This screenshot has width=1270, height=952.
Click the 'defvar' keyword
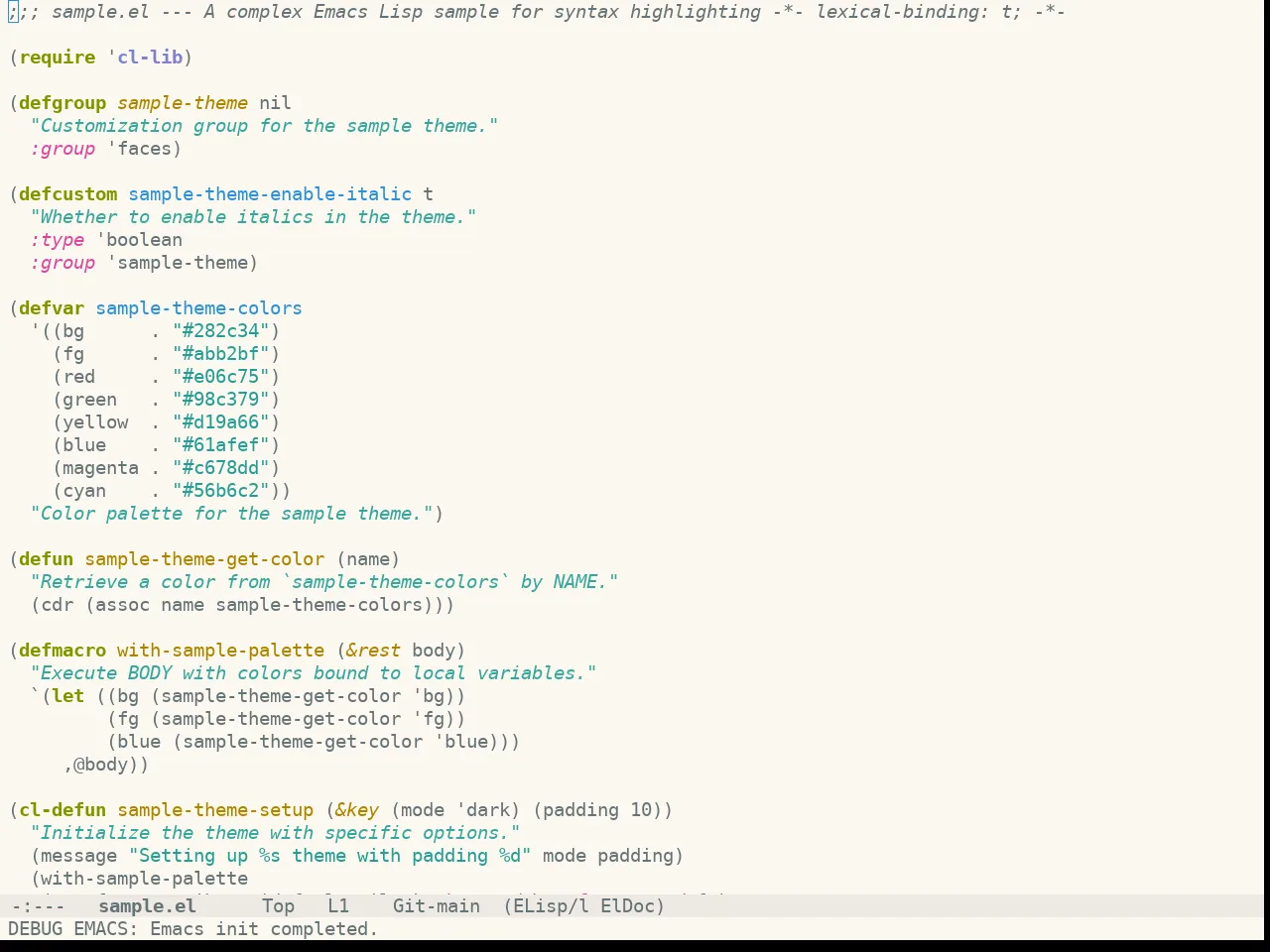tap(52, 308)
